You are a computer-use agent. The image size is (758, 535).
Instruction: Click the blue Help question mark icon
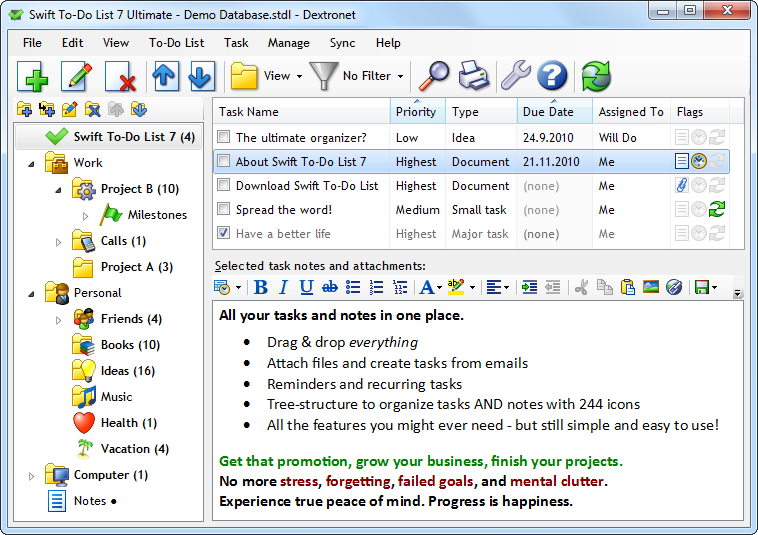(x=552, y=76)
